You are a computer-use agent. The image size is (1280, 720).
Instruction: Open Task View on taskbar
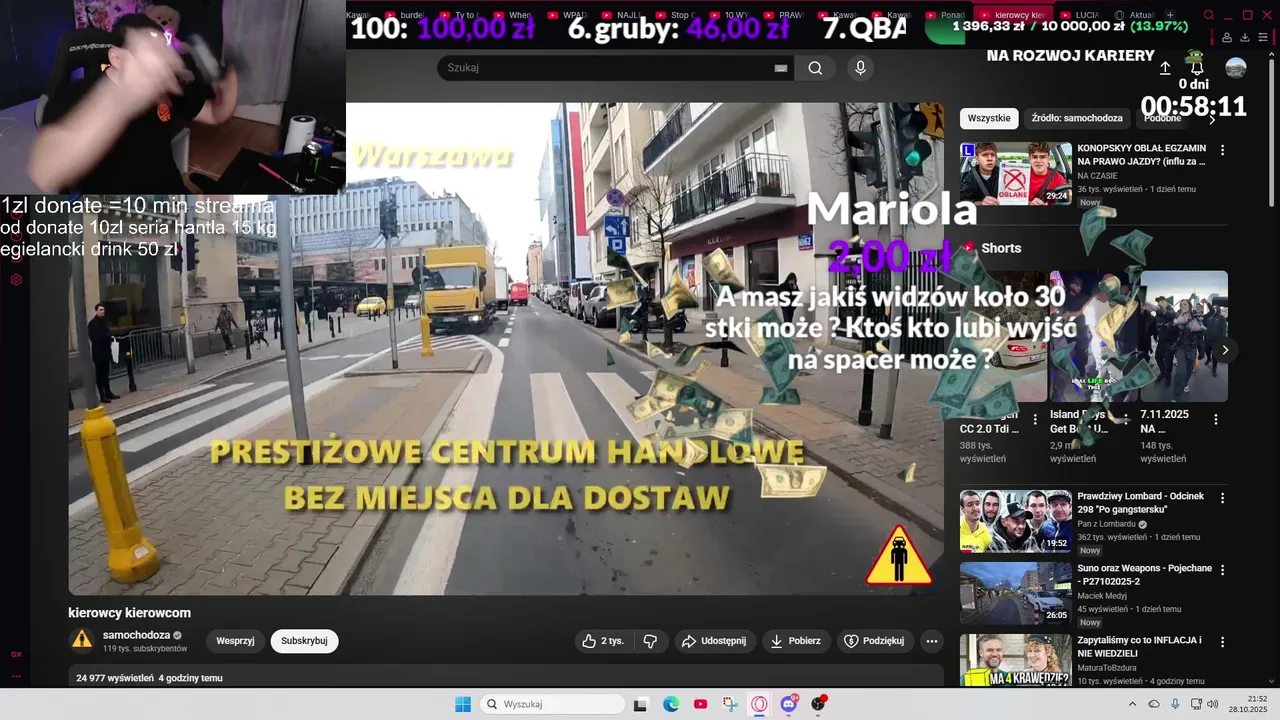click(x=641, y=704)
